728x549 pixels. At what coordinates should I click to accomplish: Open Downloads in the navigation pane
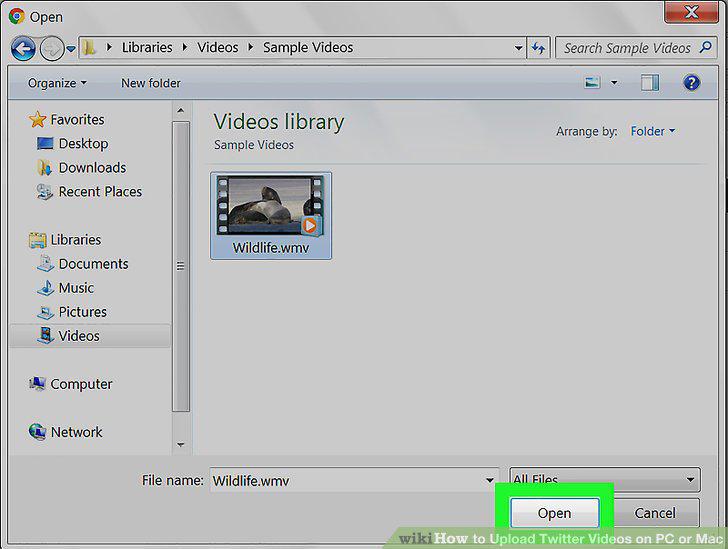coord(92,168)
